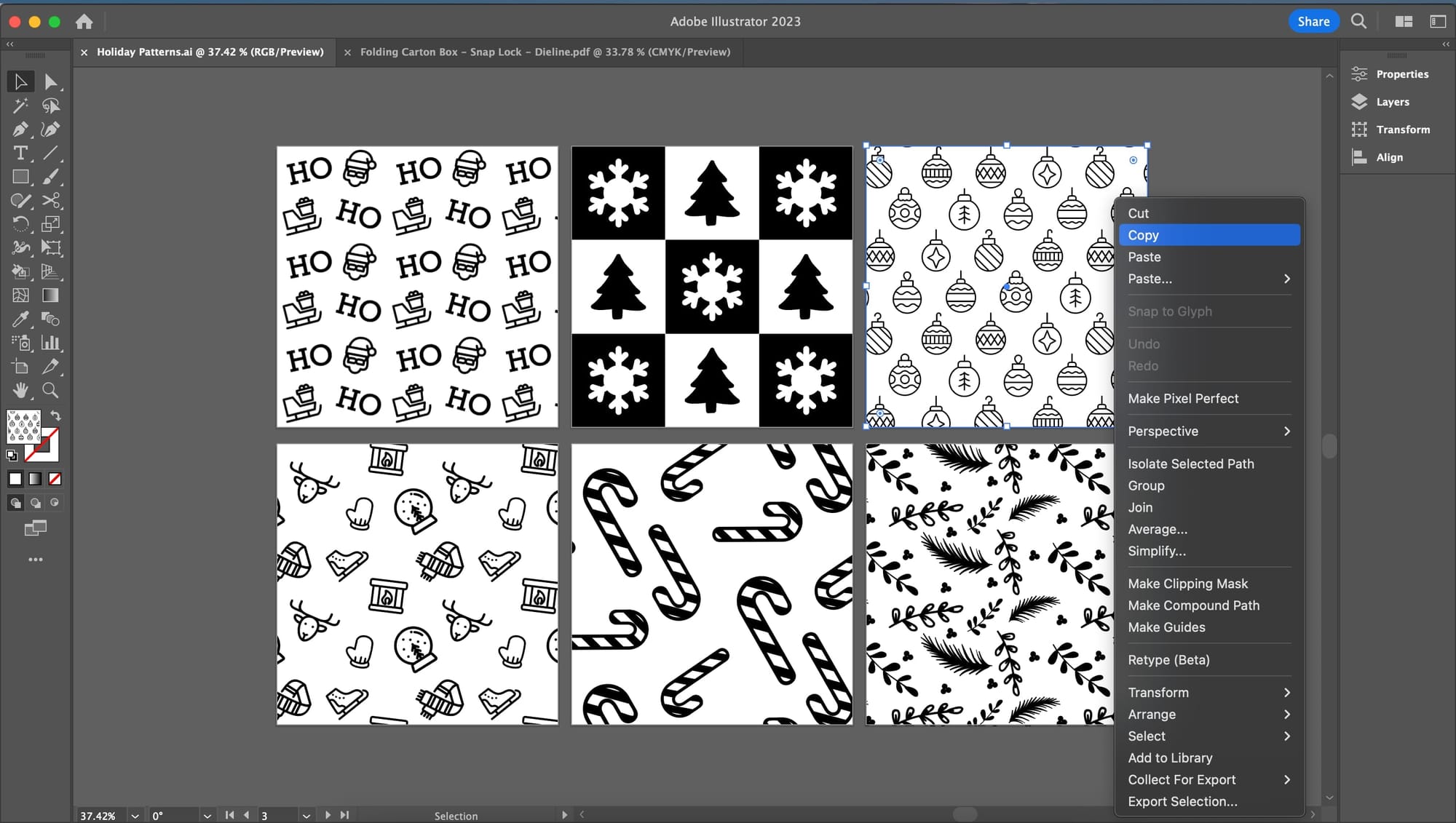Screen dimensions: 1456x823
Task: Select the Lasso tool
Action: point(50,106)
